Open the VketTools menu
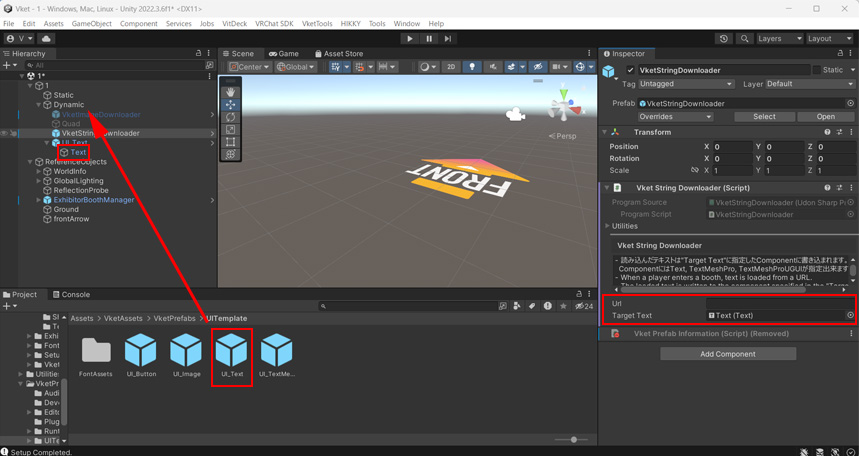Viewport: 859px width, 456px height. click(317, 23)
